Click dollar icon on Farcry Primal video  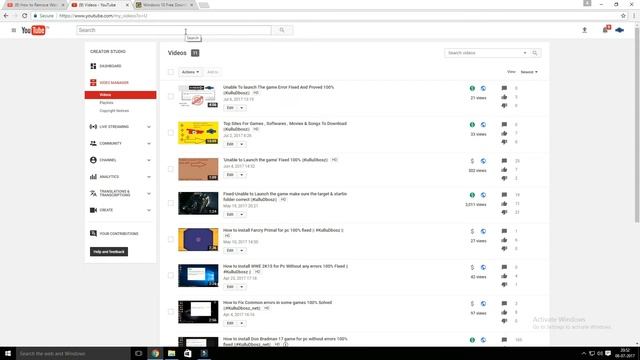point(472,231)
